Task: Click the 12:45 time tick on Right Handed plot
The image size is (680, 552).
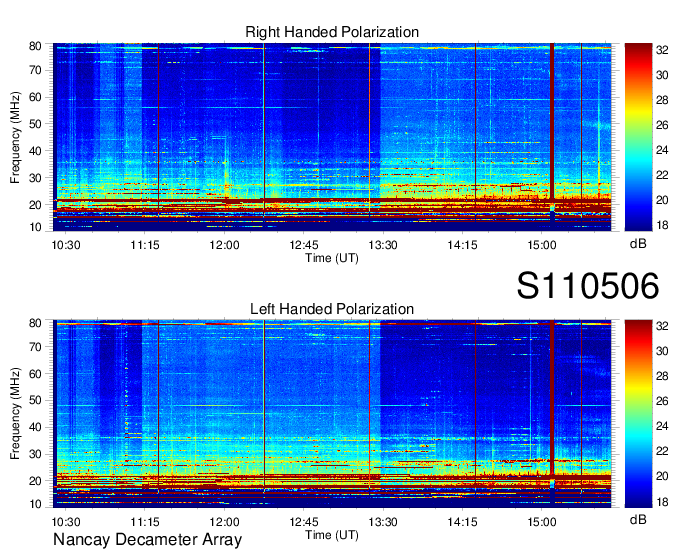Action: coord(304,245)
